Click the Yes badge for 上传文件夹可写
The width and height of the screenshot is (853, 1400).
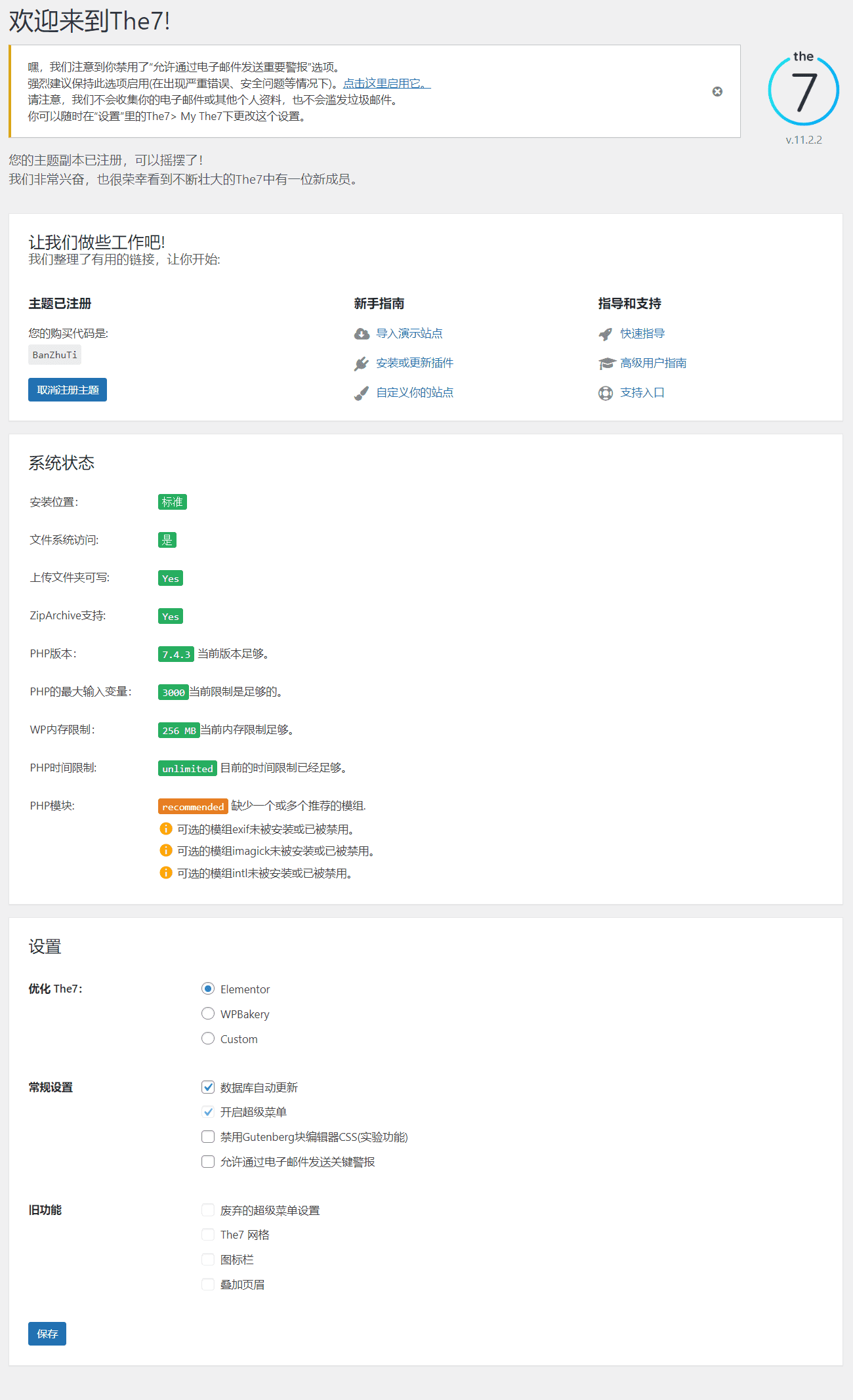click(171, 578)
